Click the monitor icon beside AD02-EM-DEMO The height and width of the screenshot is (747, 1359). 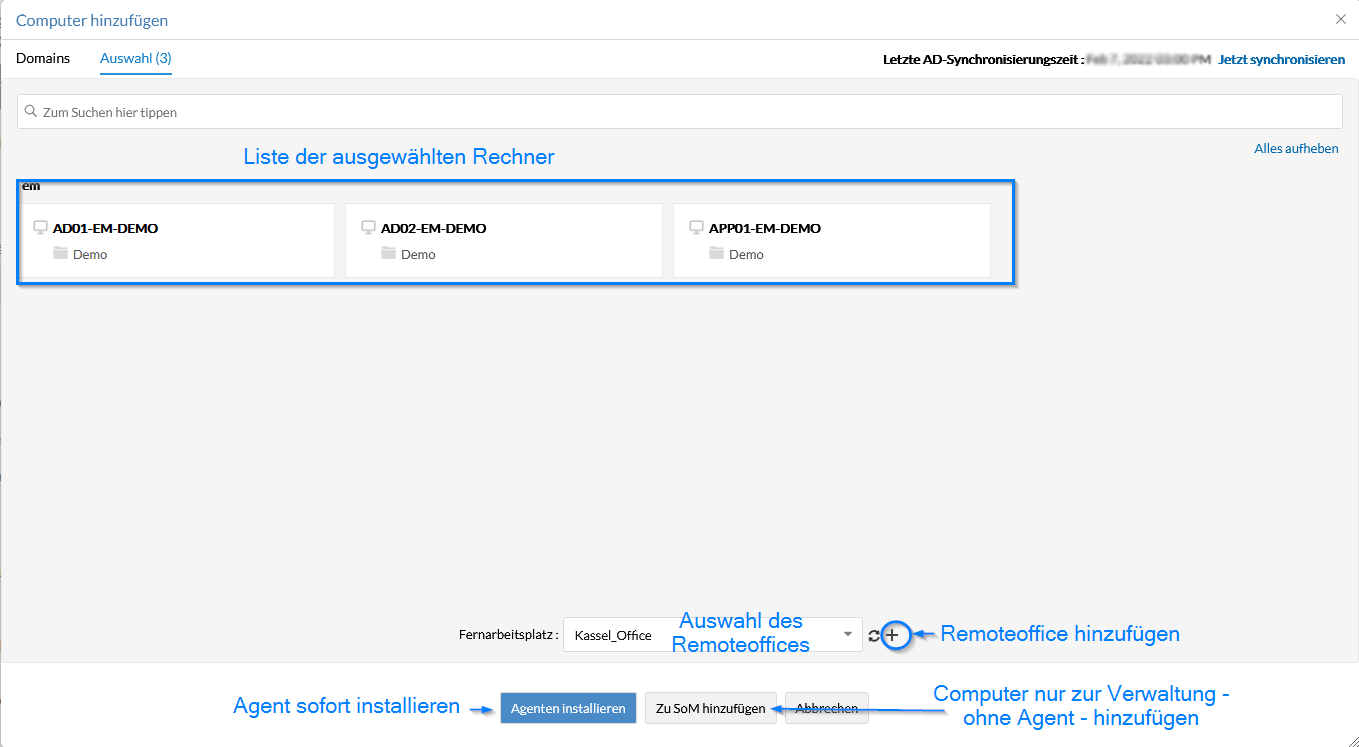coord(368,228)
